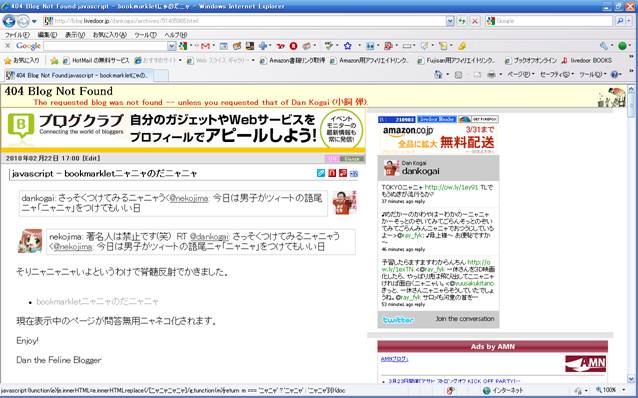
Task: Click the Forward navigation arrow button
Action: coord(23,21)
